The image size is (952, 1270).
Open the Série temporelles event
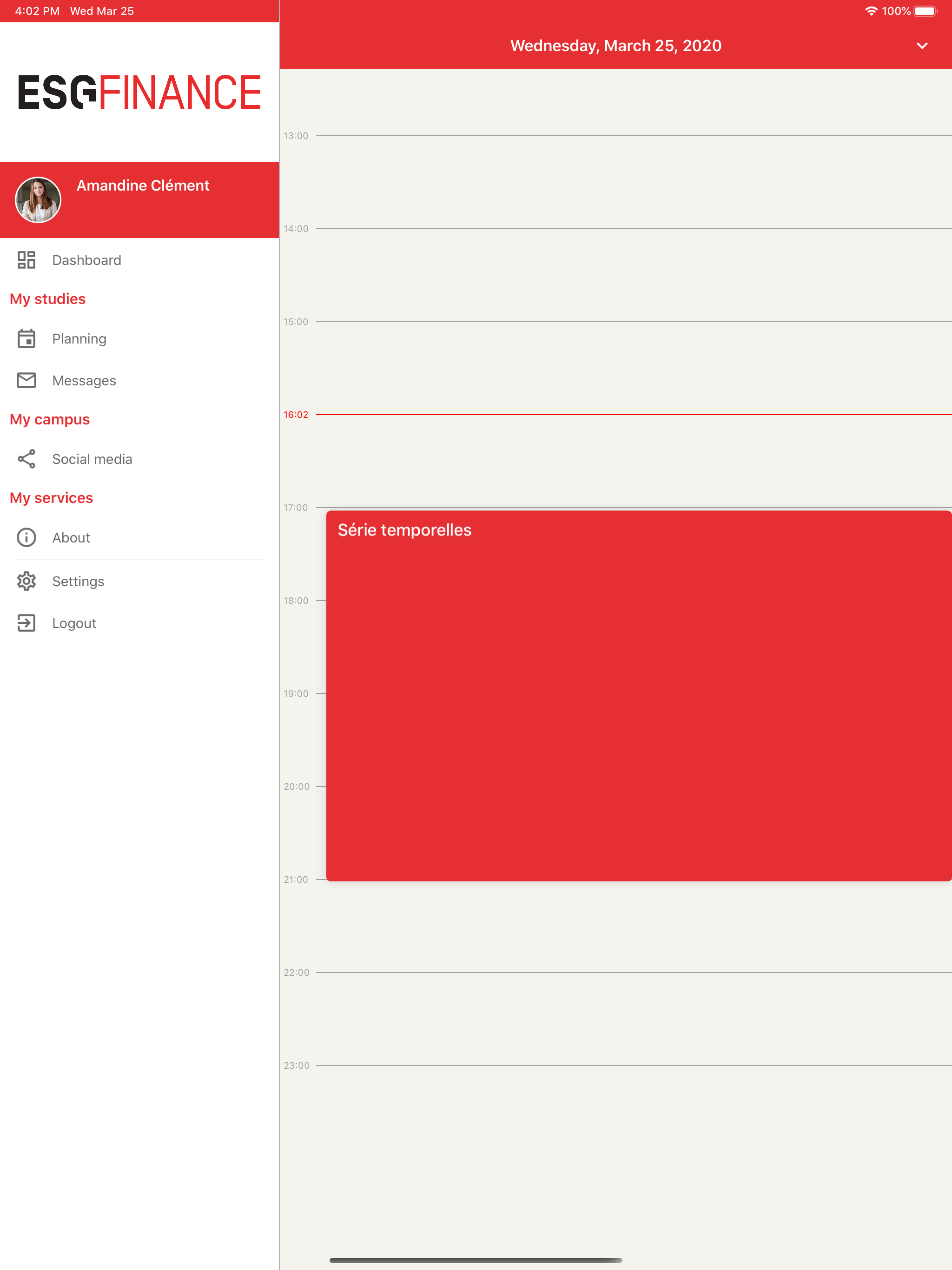click(x=639, y=696)
